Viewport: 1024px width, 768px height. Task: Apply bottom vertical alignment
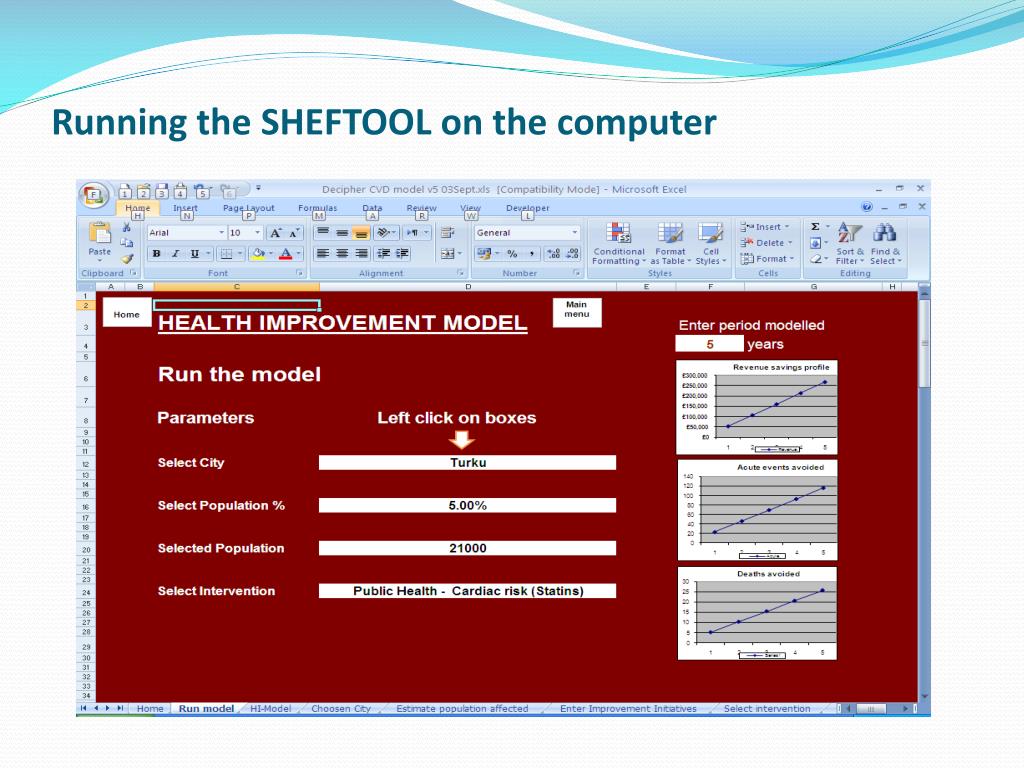[x=361, y=232]
